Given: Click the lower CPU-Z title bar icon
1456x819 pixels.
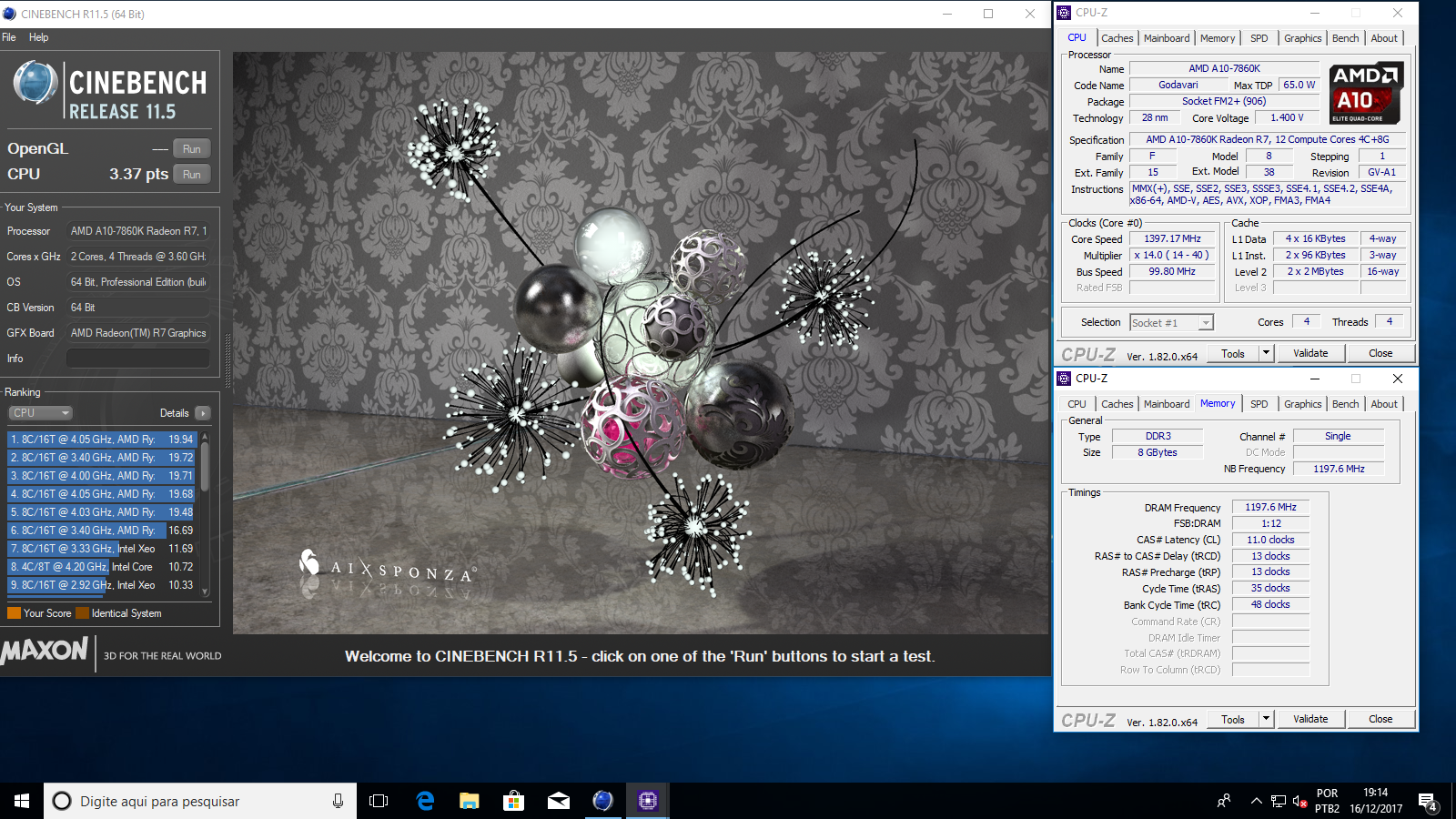Looking at the screenshot, I should [x=1064, y=379].
